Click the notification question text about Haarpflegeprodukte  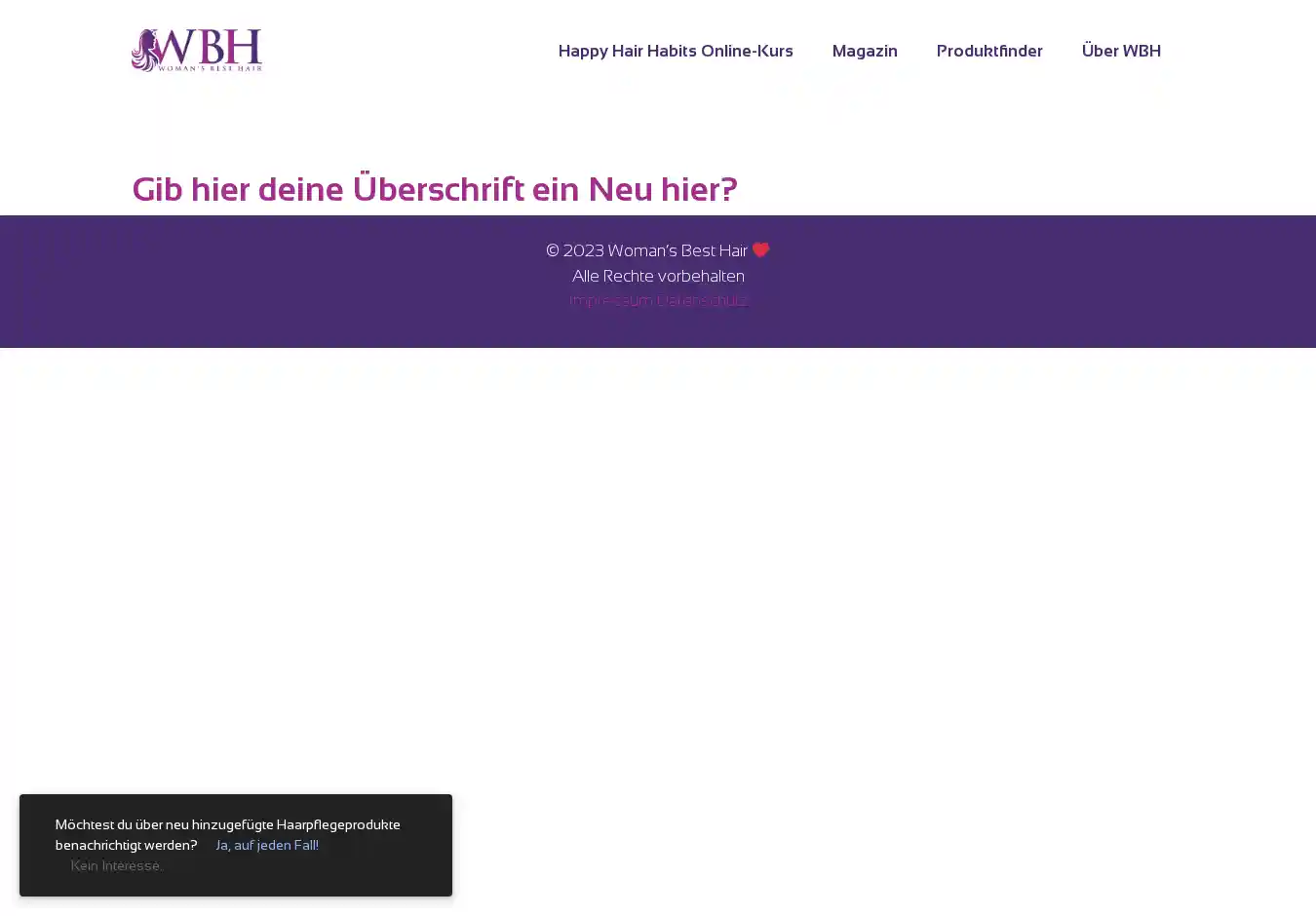point(227,825)
